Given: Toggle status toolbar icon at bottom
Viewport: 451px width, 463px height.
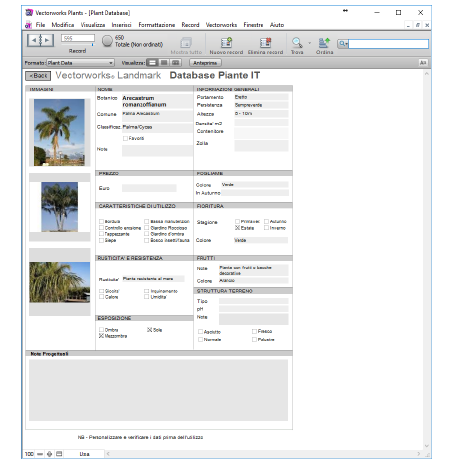Looking at the screenshot, I should point(59,454).
